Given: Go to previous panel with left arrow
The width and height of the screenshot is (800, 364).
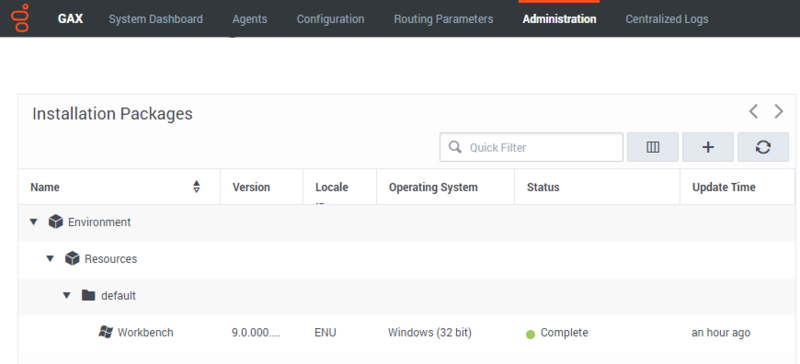Looking at the screenshot, I should pos(753,111).
